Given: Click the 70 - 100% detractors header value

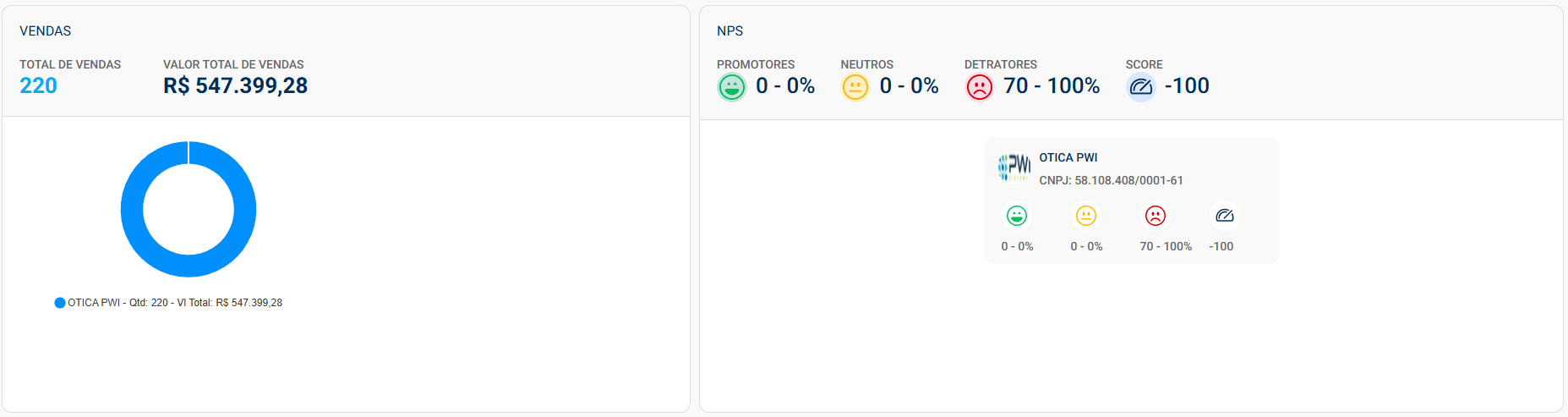Looking at the screenshot, I should click(x=1052, y=85).
